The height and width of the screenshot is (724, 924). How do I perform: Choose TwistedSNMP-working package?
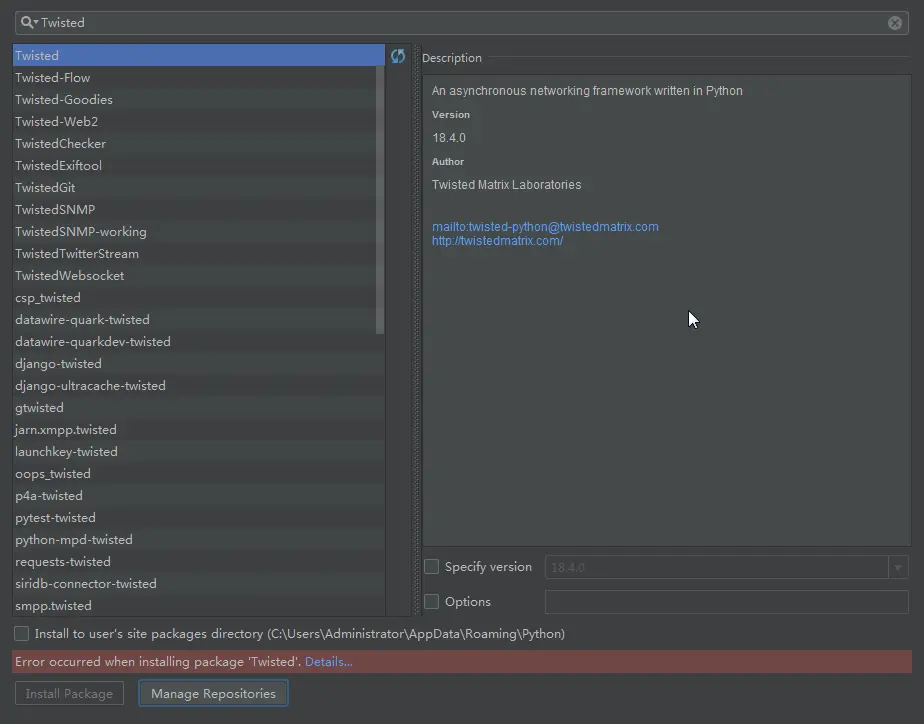point(199,232)
